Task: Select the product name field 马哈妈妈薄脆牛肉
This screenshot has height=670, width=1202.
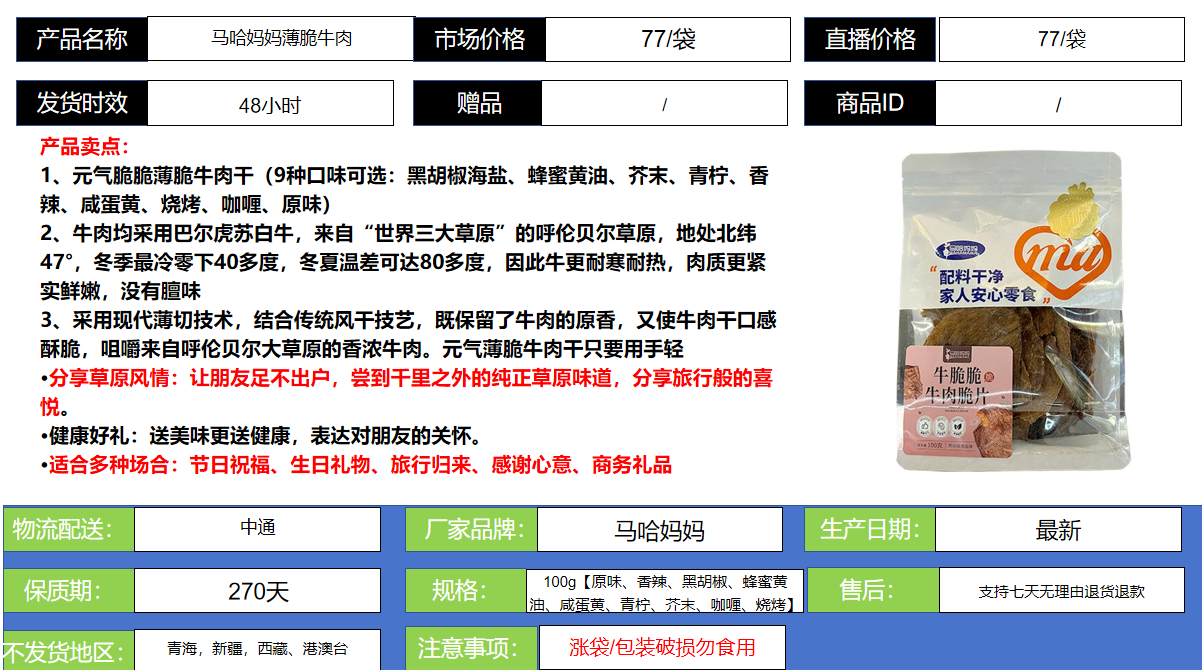Action: [x=281, y=39]
